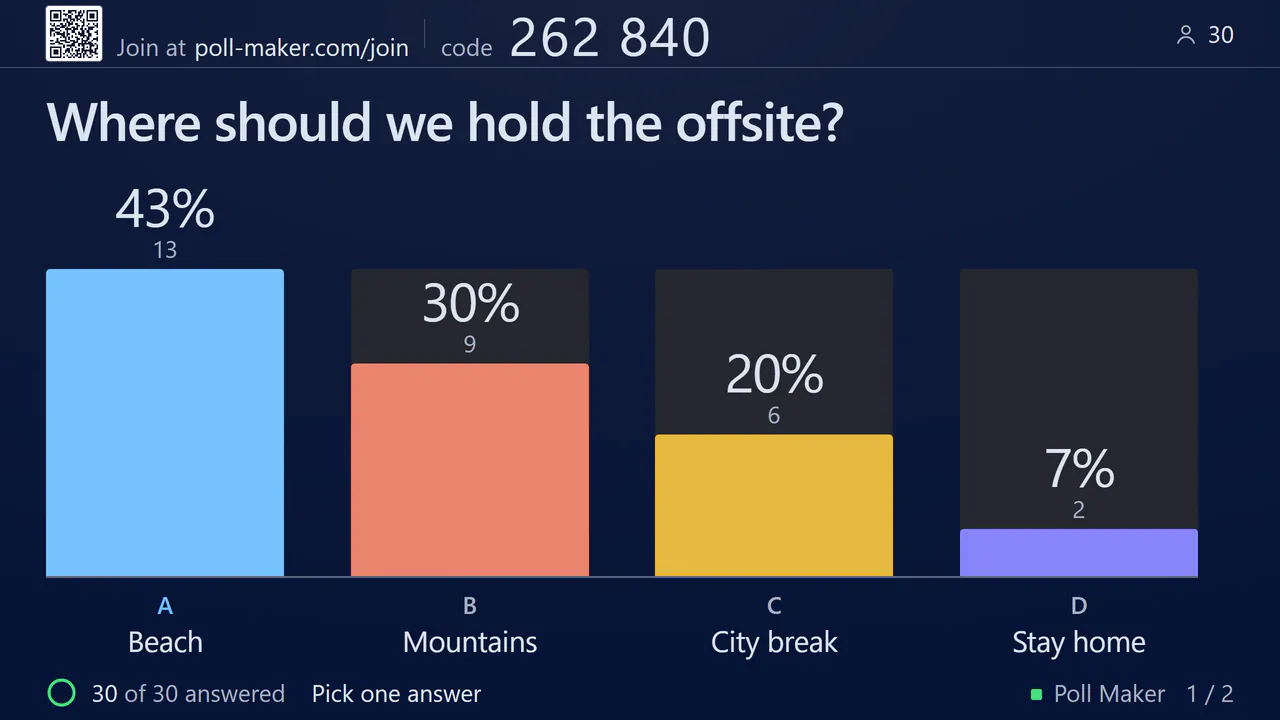
Task: Click the participants person icon
Action: click(x=1186, y=35)
